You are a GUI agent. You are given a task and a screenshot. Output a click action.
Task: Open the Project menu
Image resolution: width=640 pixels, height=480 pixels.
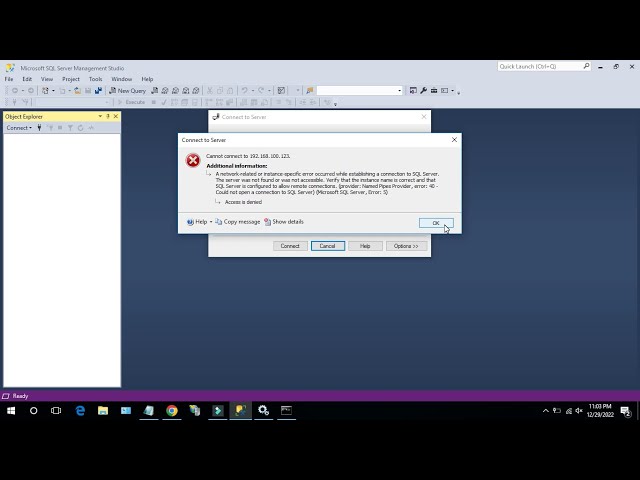tap(71, 79)
